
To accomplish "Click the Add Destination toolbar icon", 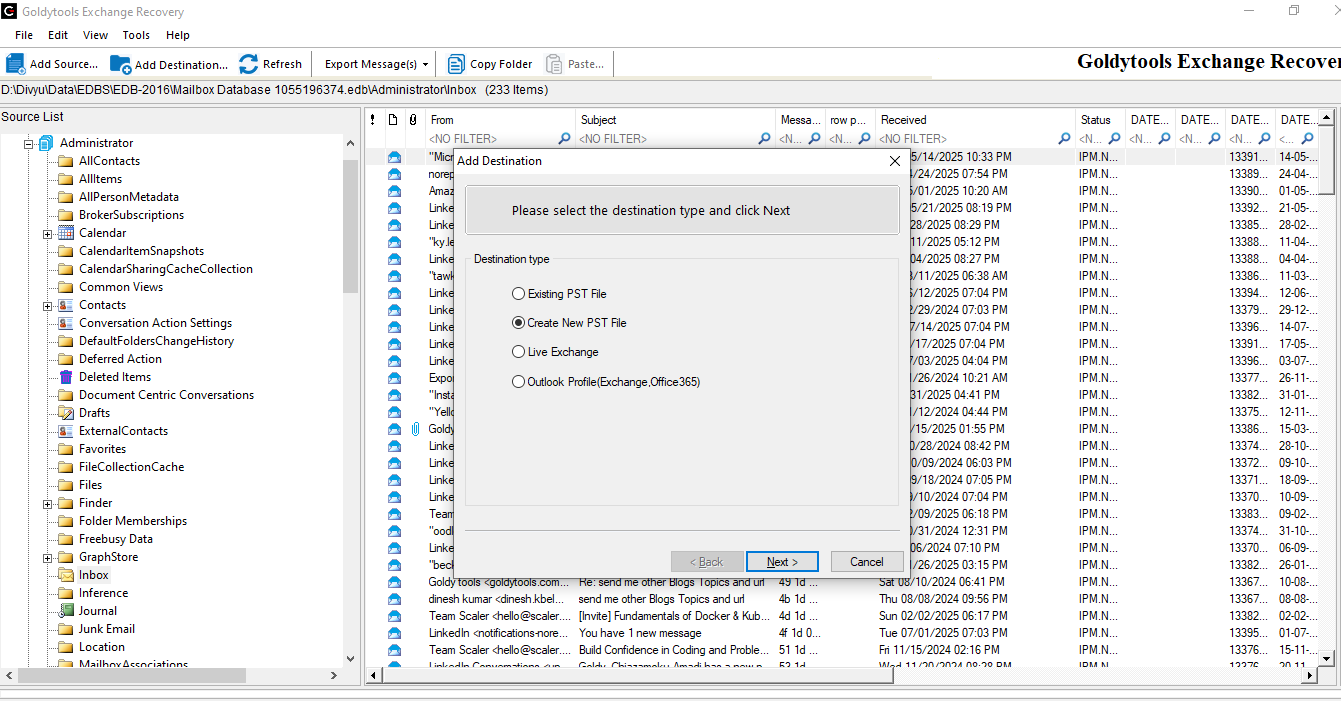I will 120,64.
